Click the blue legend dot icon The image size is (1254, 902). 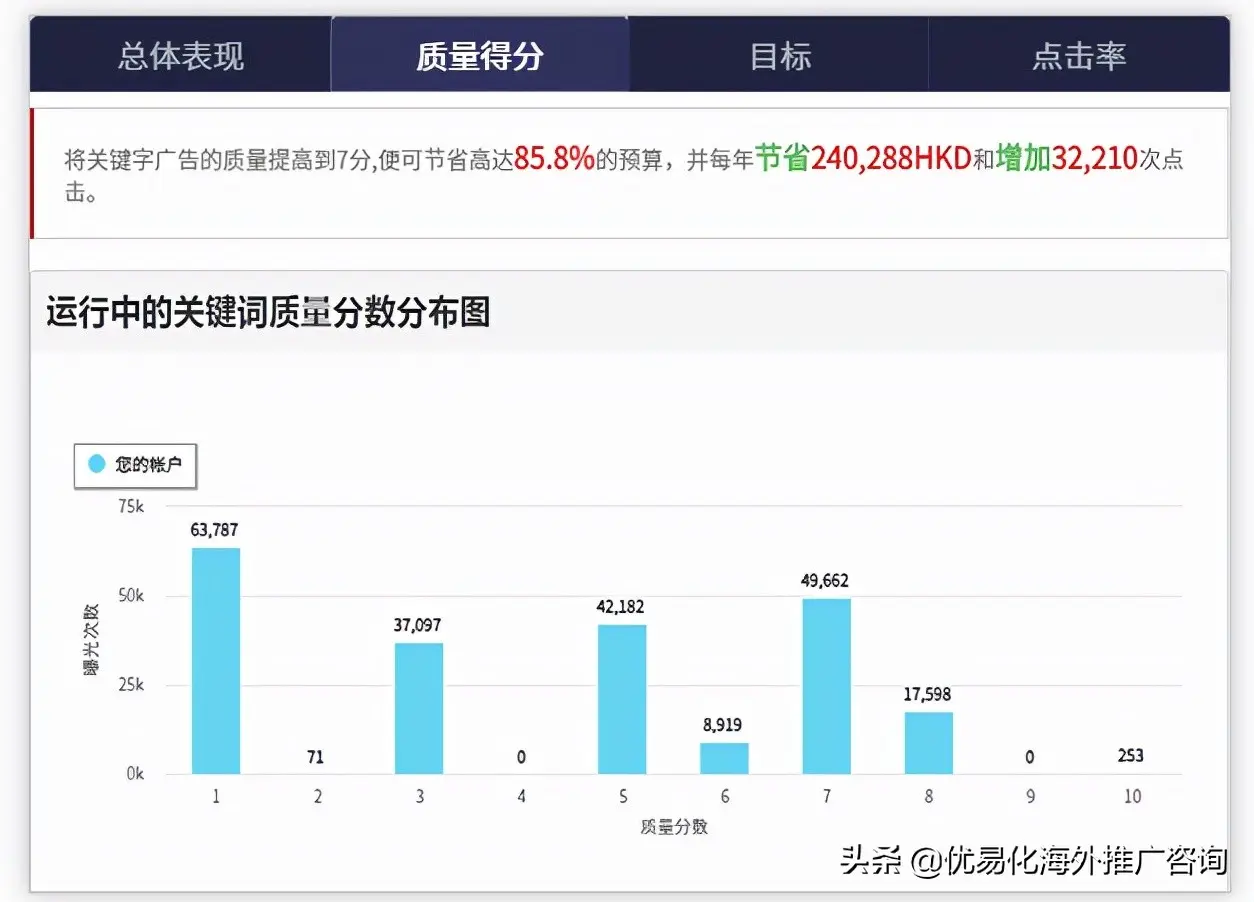tap(97, 464)
